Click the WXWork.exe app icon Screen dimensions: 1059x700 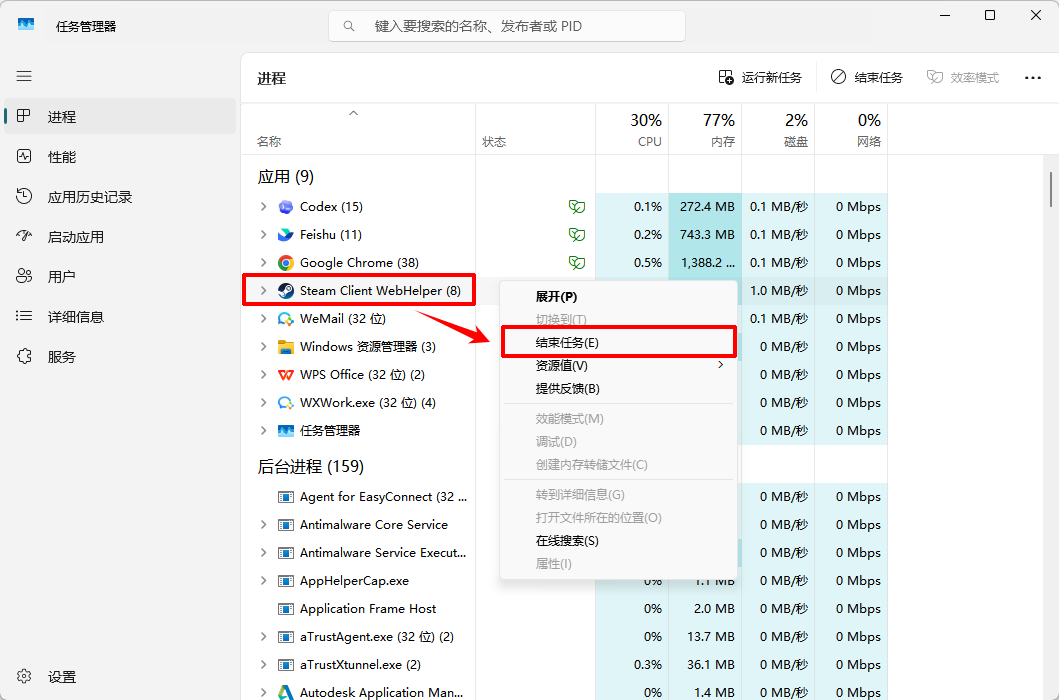pyautogui.click(x=286, y=403)
